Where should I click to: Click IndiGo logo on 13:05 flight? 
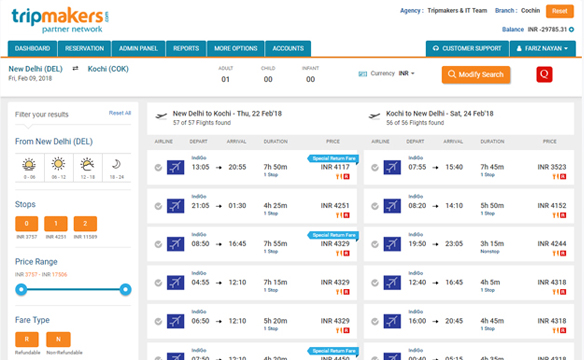pos(175,167)
